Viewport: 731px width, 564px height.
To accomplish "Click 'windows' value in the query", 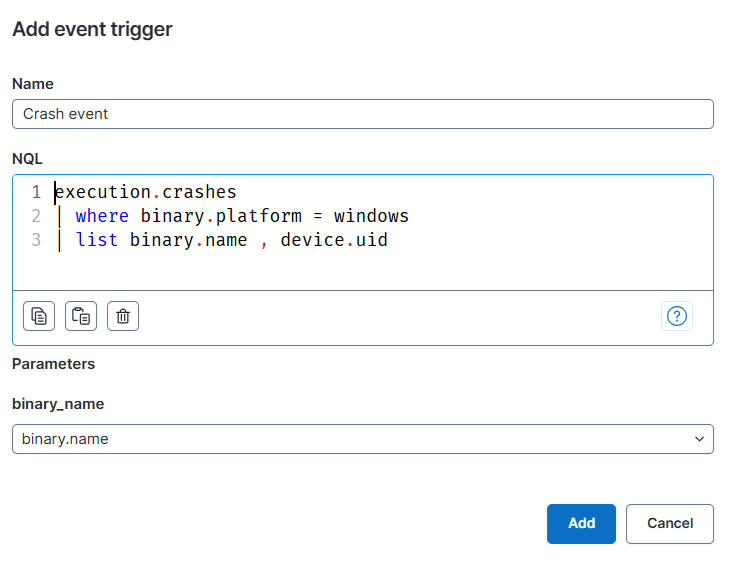I will pos(371,216).
